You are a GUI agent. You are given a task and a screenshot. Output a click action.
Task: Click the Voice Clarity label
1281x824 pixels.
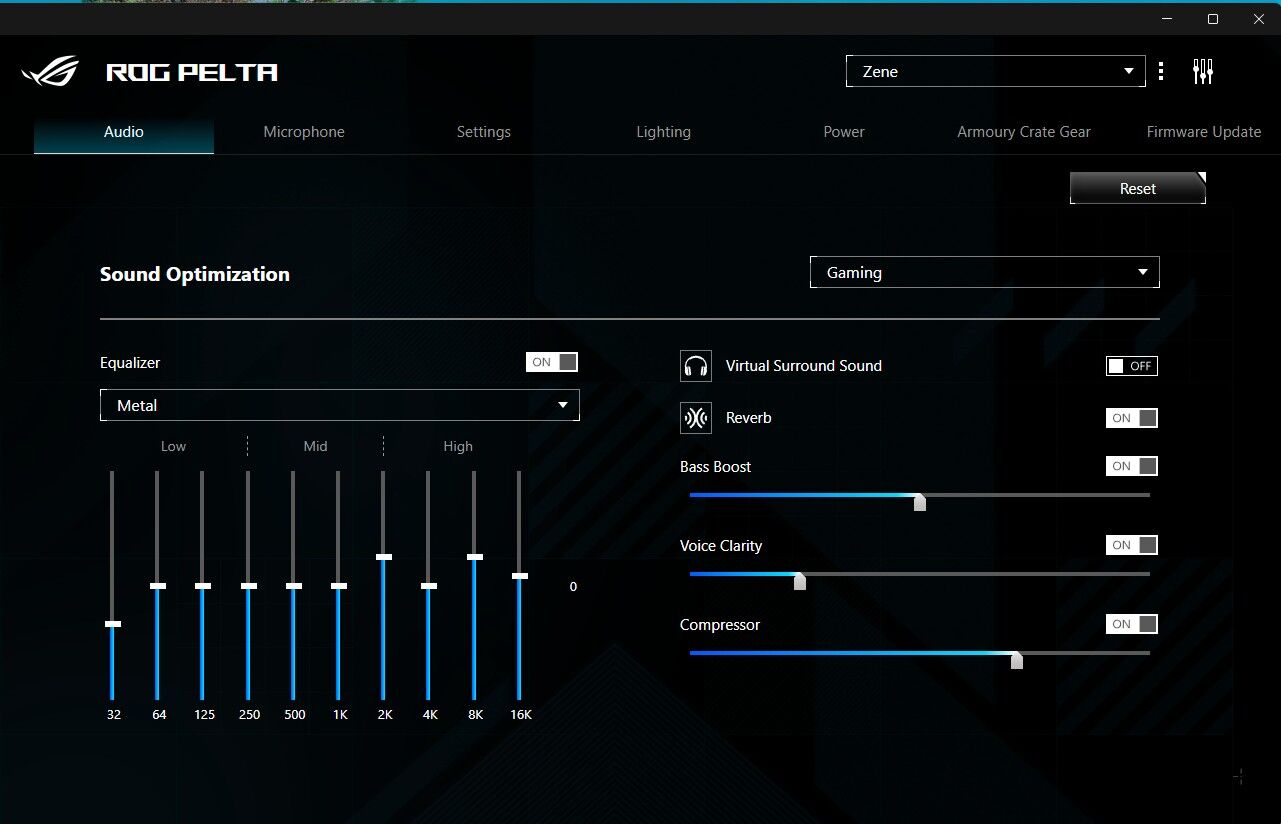(x=721, y=546)
